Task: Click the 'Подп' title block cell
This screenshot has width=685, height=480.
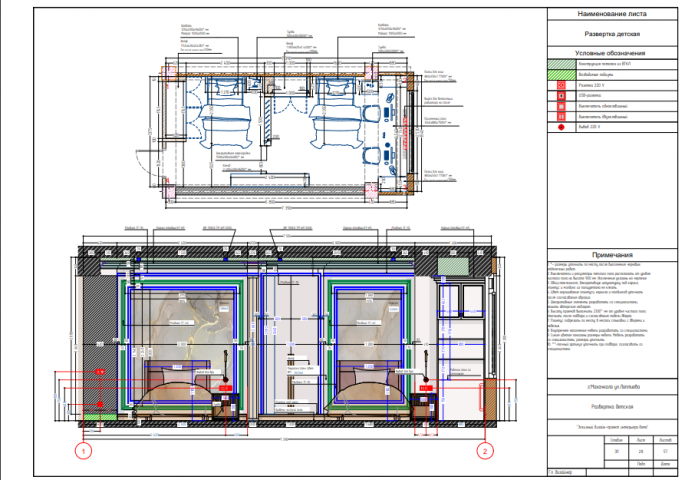Action: point(640,464)
